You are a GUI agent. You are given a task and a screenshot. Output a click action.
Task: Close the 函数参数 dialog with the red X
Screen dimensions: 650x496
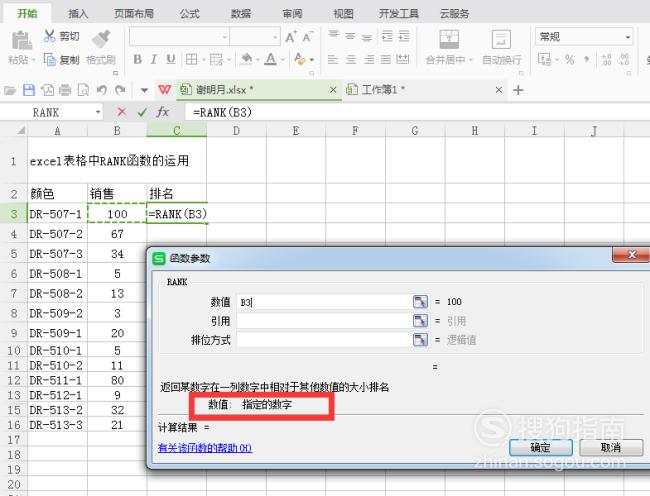pyautogui.click(x=631, y=254)
